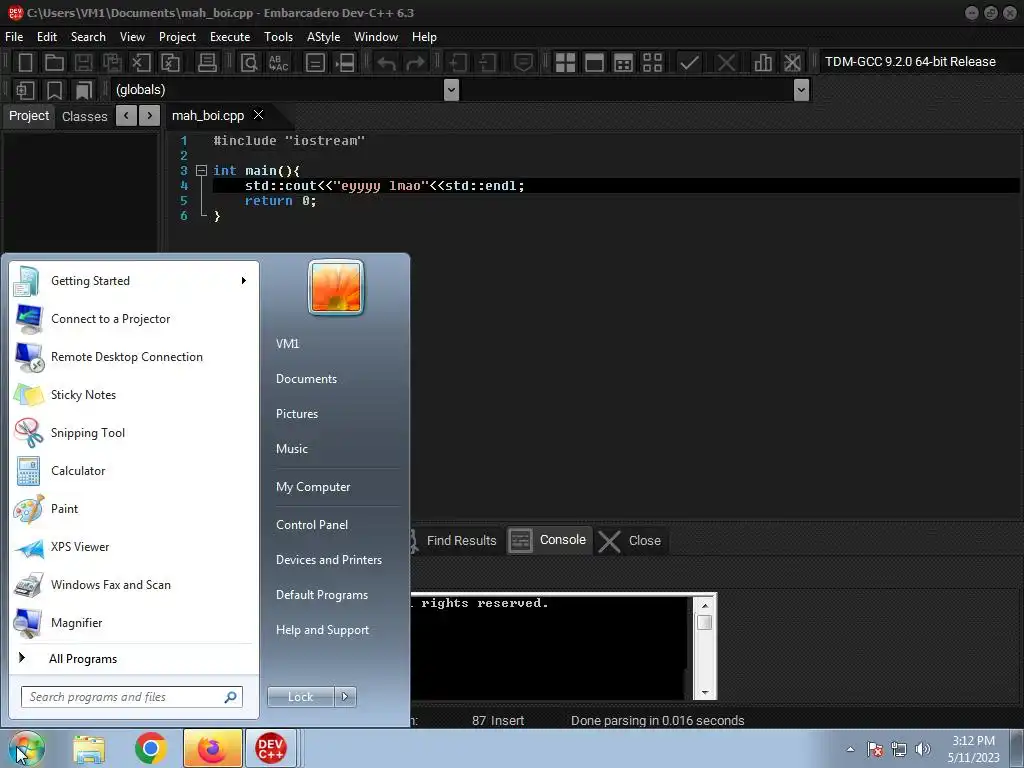This screenshot has width=1024, height=768.
Task: Open Firefox from the taskbar
Action: (212, 748)
